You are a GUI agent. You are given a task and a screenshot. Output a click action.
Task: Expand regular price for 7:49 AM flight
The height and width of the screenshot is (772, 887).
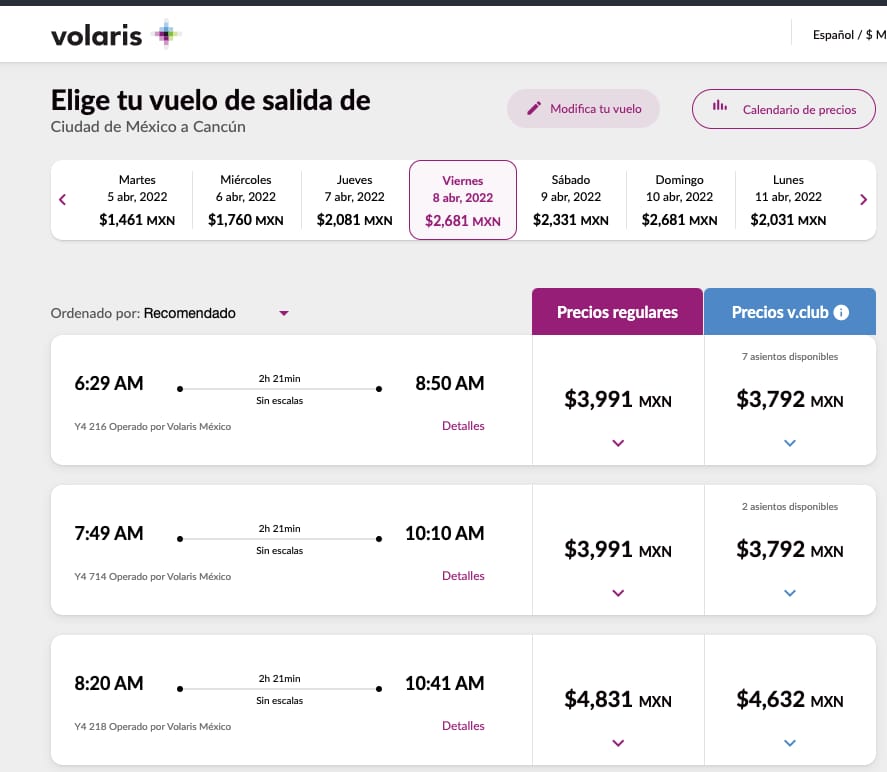click(617, 593)
